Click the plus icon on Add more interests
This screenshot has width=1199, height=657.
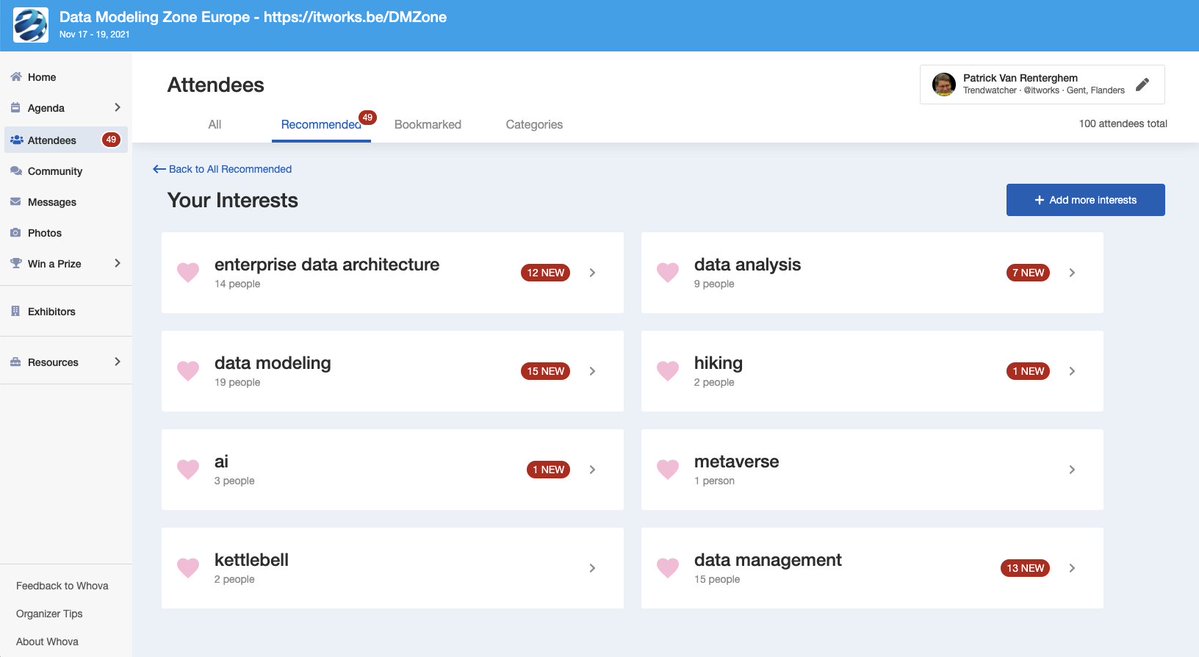click(1039, 200)
